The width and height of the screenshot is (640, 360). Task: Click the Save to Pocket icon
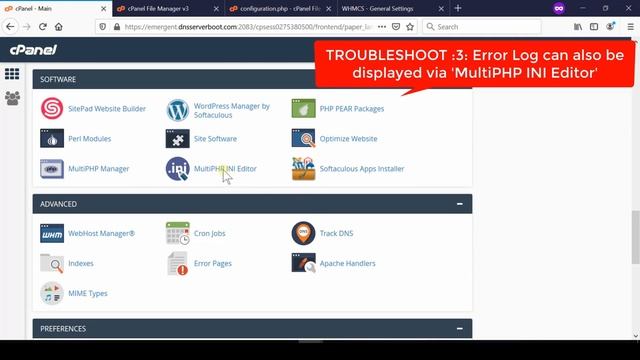(x=396, y=27)
